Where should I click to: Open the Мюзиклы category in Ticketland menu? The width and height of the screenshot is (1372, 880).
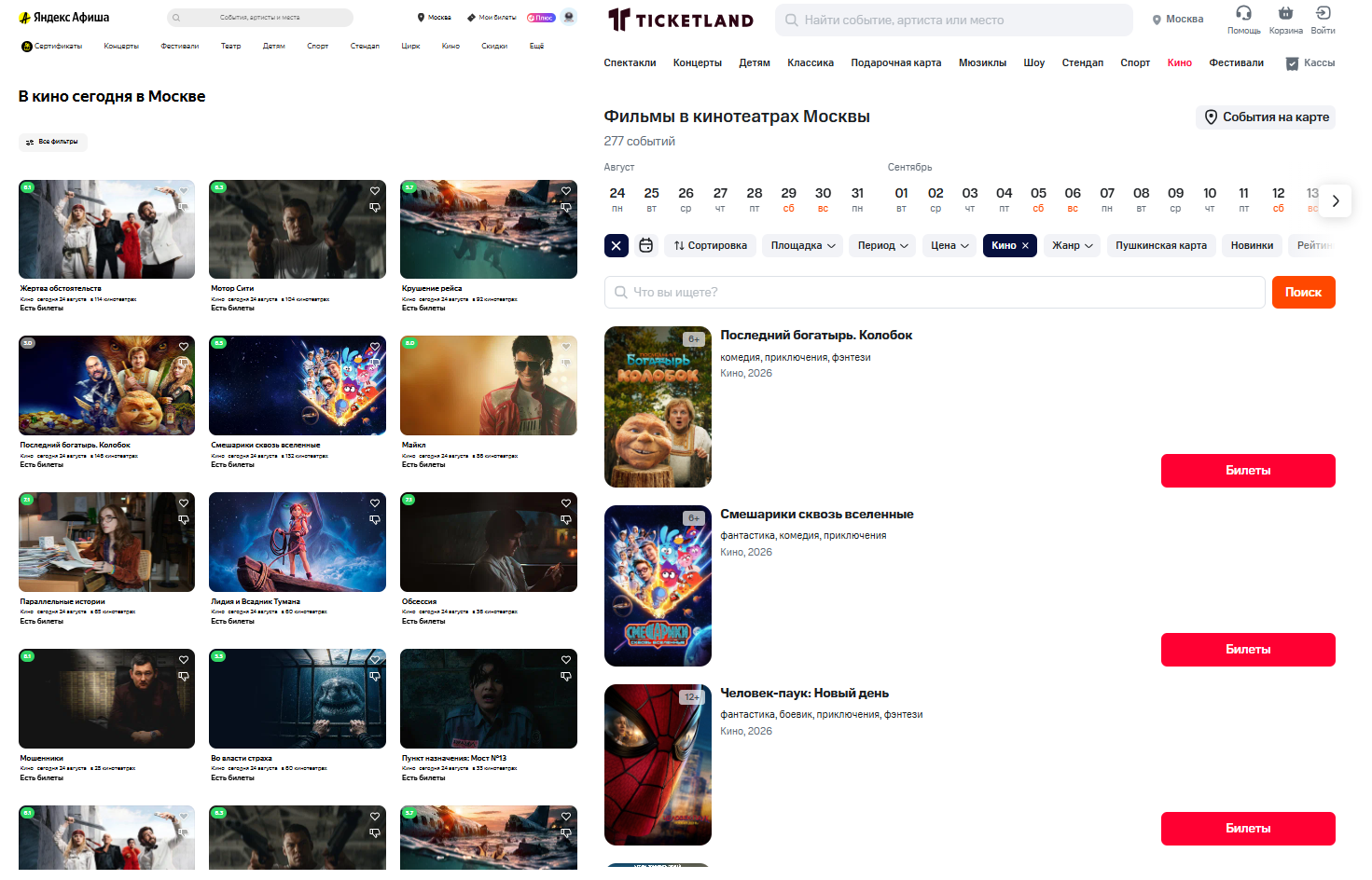tap(982, 62)
